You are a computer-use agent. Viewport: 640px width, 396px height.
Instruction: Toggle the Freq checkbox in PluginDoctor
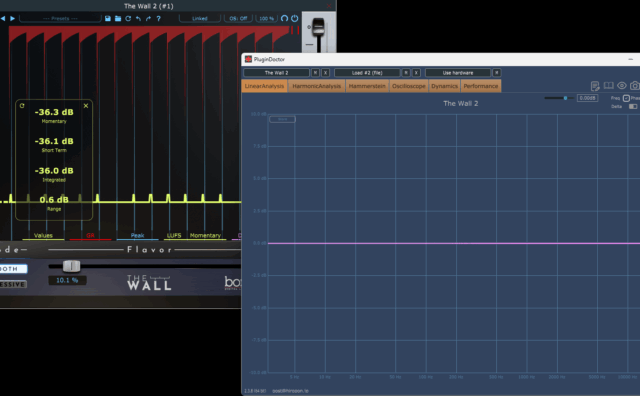click(x=626, y=98)
